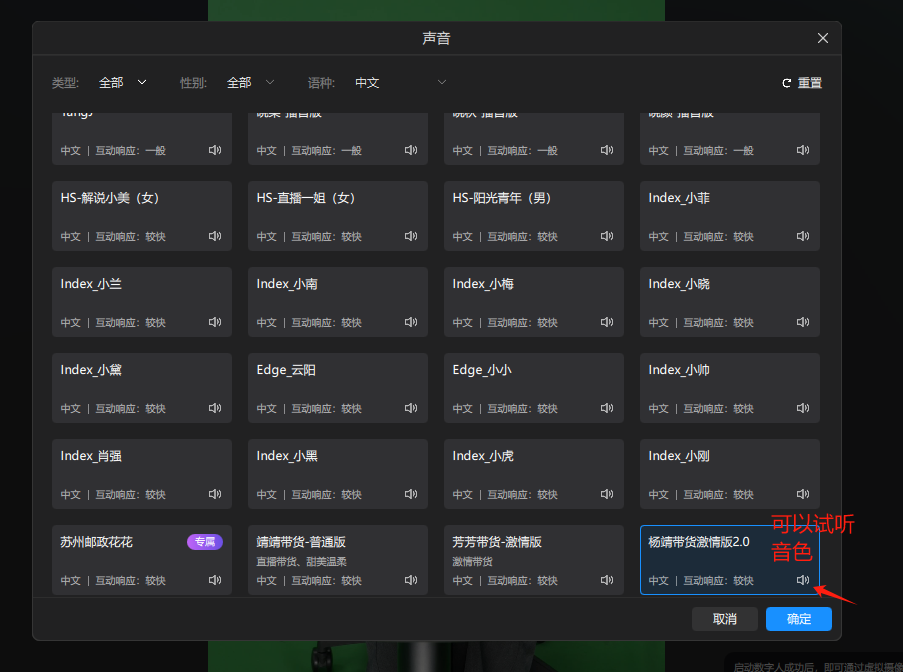Play sample for 杨靖带货激情版2.0 voice

click(x=803, y=580)
